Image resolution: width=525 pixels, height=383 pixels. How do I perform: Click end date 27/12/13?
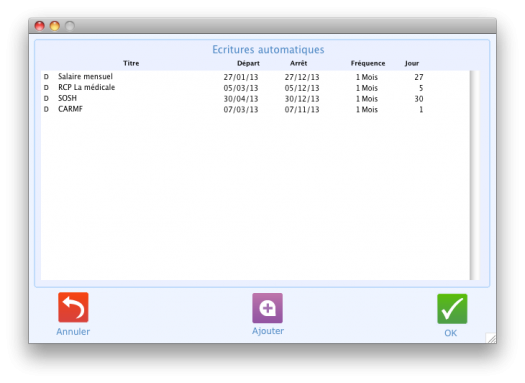pos(302,77)
